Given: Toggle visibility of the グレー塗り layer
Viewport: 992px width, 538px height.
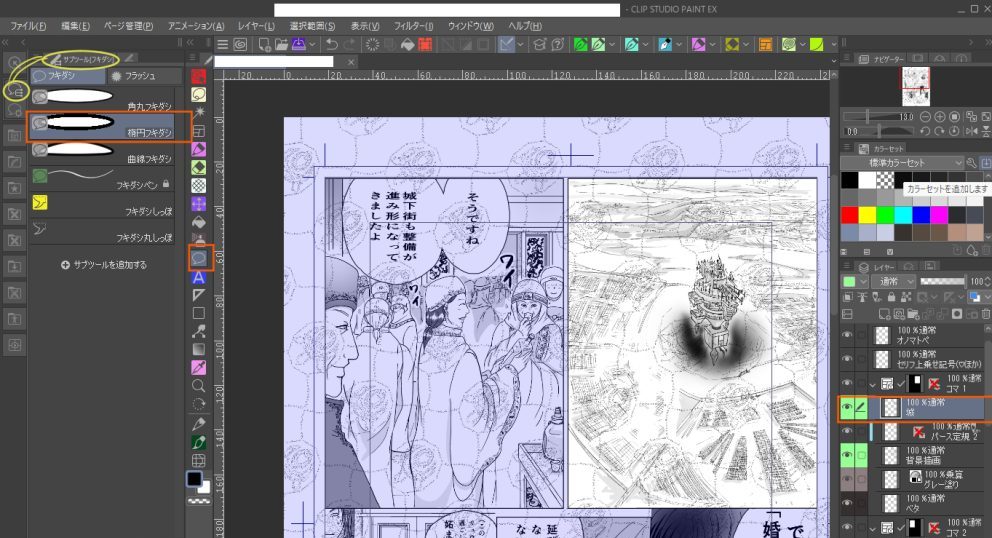Looking at the screenshot, I should coord(847,479).
